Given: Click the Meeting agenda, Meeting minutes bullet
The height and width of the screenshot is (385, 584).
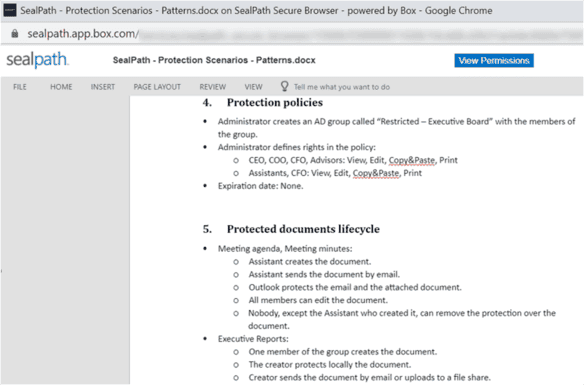Looking at the screenshot, I should (x=285, y=248).
